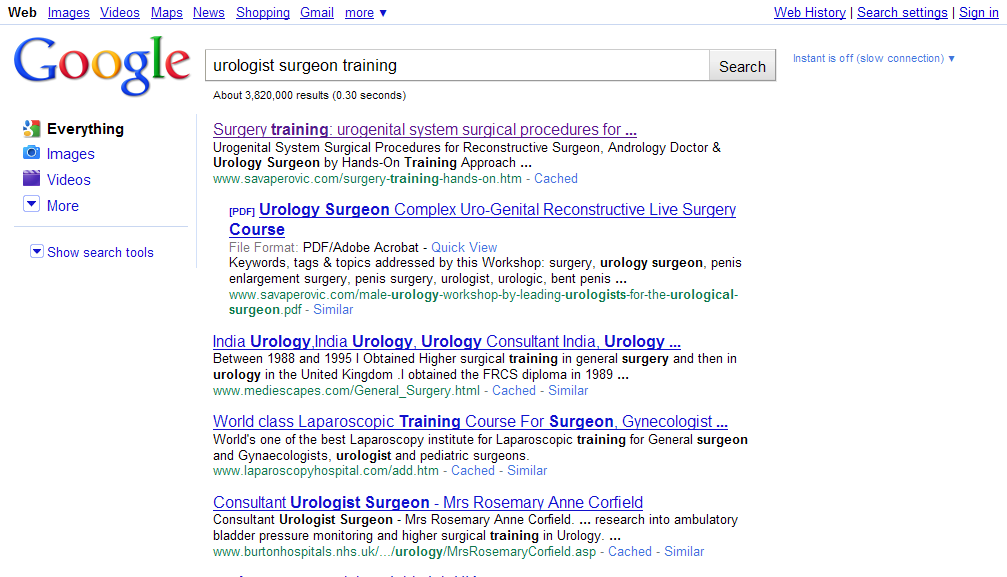Click the Sign in link
1007x577 pixels.
978,13
